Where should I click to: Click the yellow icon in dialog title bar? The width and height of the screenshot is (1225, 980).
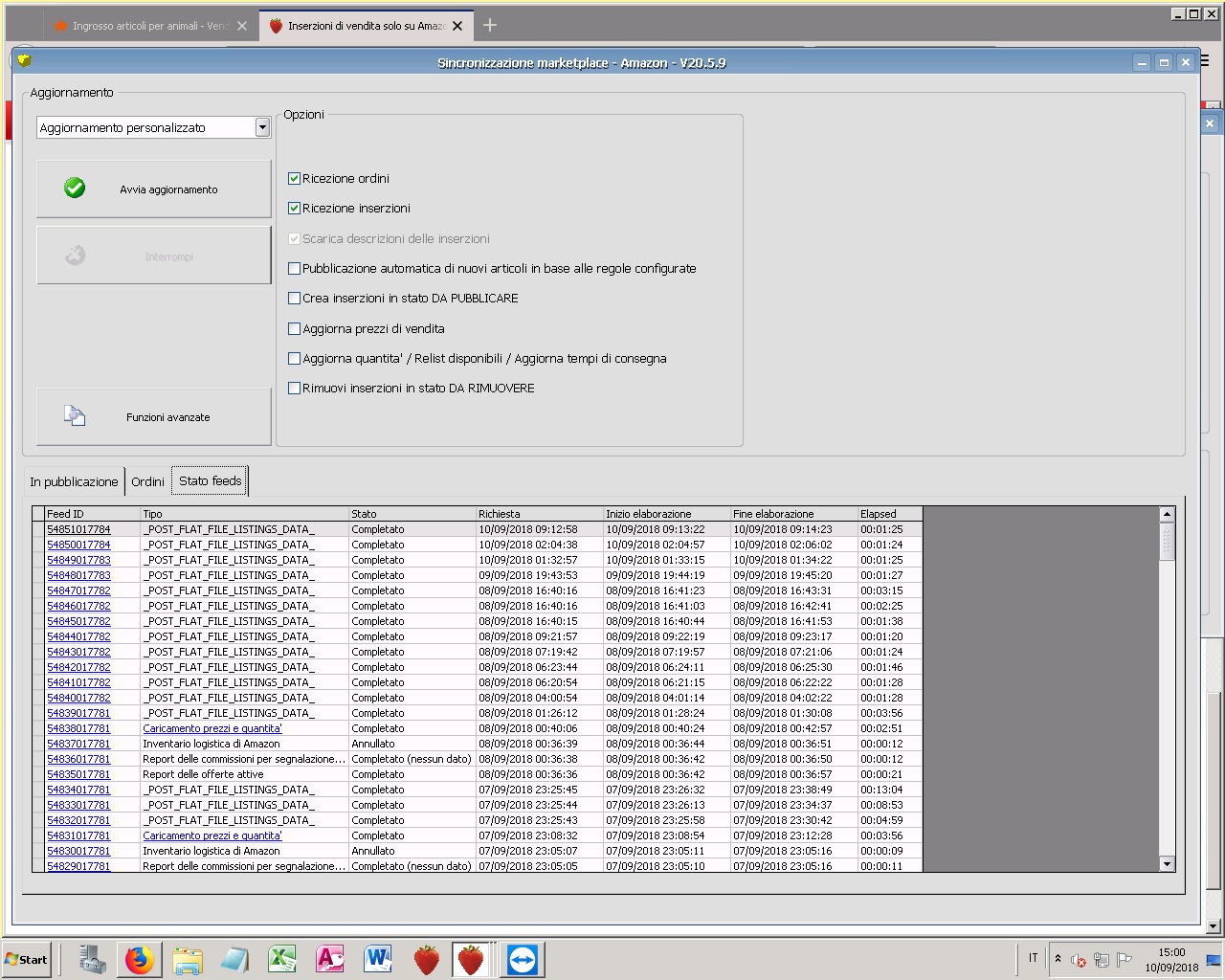pyautogui.click(x=25, y=59)
